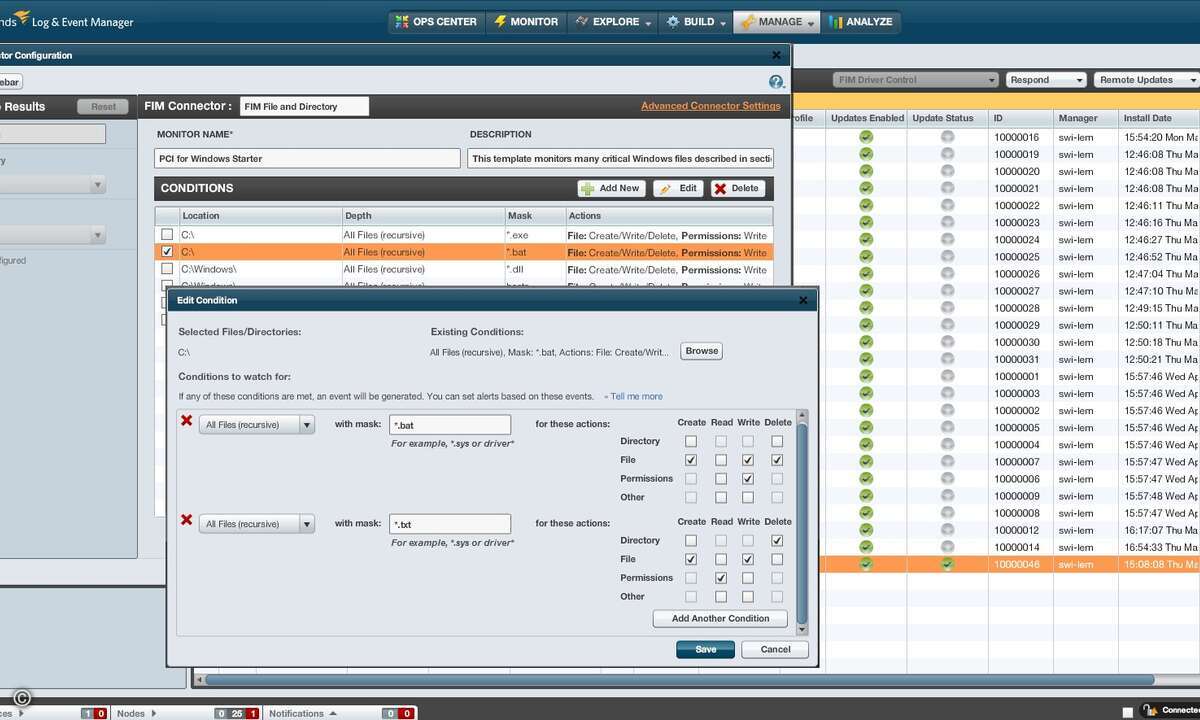Image resolution: width=1200 pixels, height=720 pixels.
Task: Uncheck Directory Delete for the *.txt condition
Action: (x=777, y=540)
